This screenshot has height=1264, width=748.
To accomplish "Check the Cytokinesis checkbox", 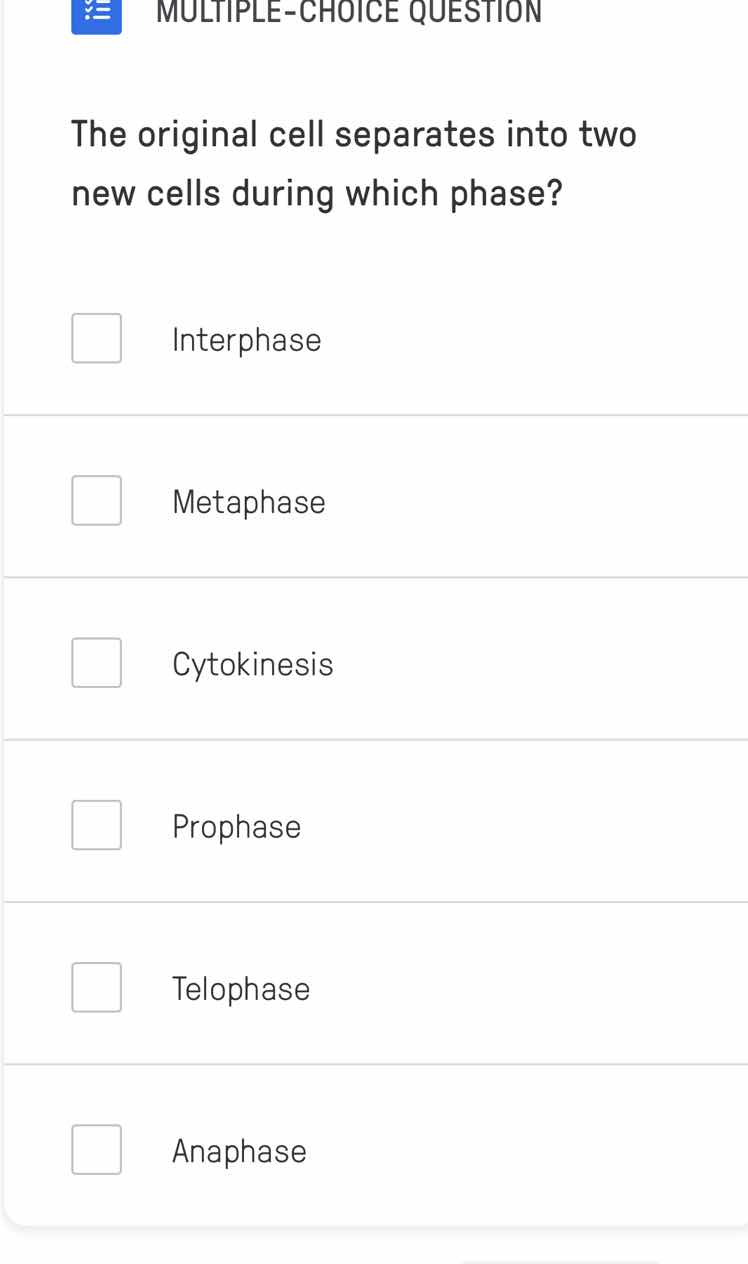I will click(x=96, y=662).
